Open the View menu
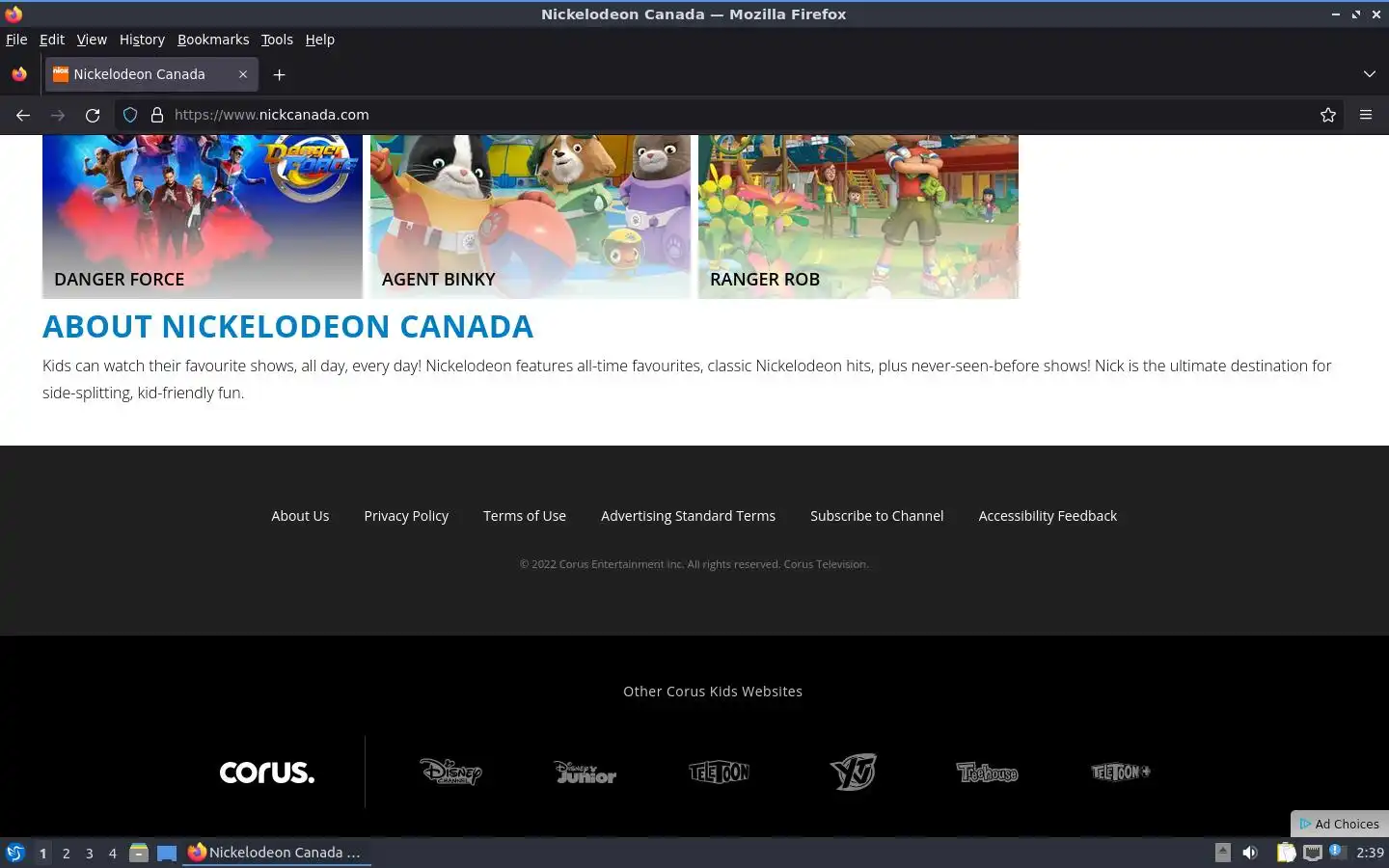1389x868 pixels. pos(92,40)
